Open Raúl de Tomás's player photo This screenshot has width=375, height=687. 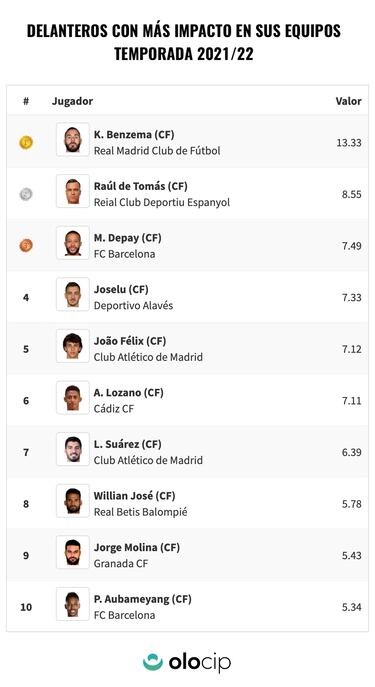pyautogui.click(x=73, y=191)
